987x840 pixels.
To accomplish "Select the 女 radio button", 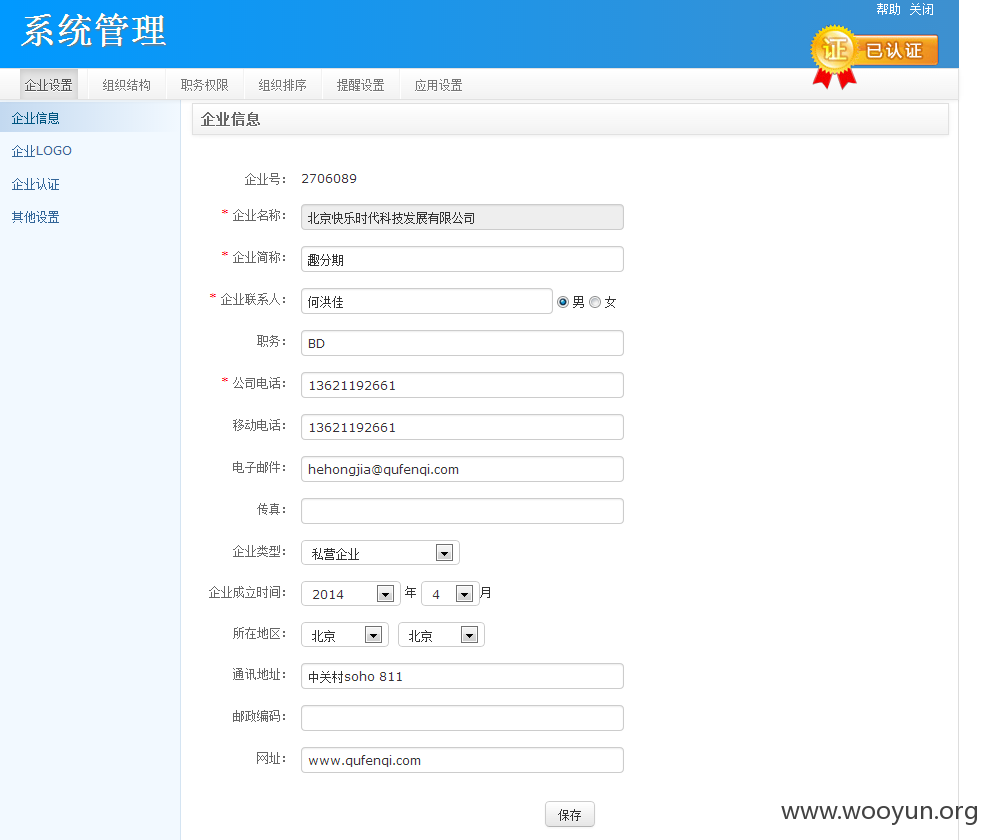I will coord(595,302).
